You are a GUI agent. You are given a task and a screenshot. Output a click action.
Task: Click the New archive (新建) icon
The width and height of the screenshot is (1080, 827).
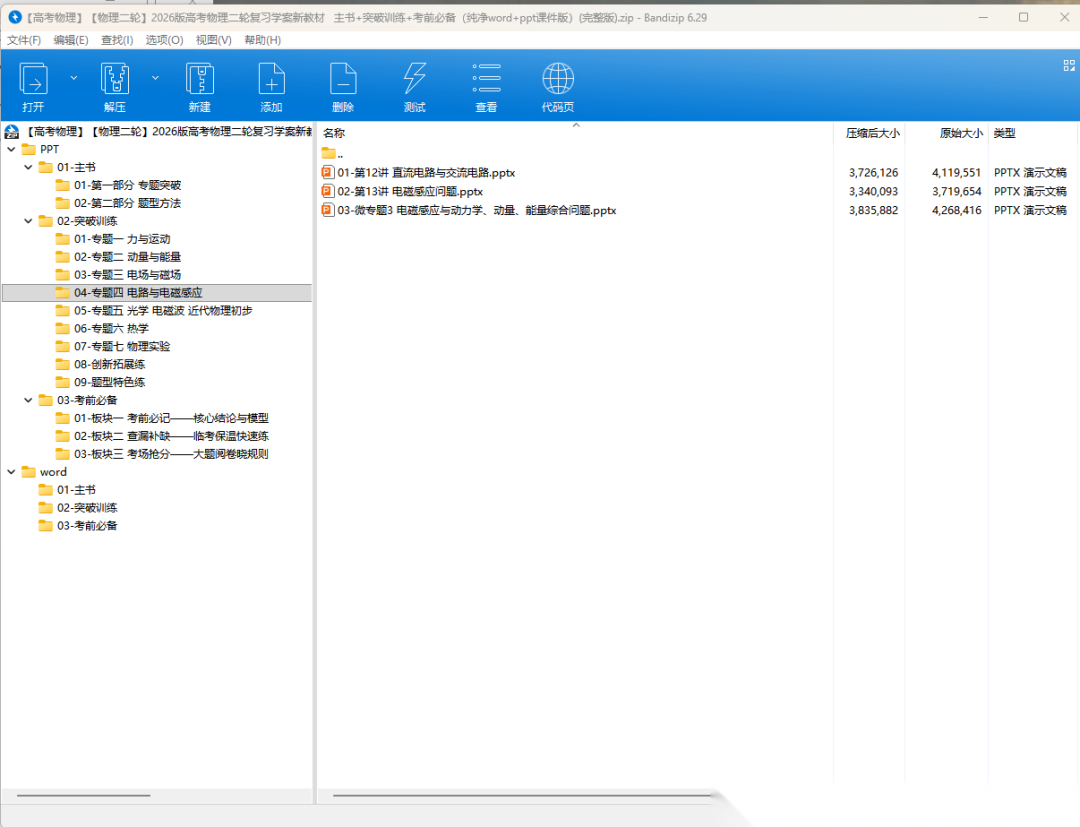(x=200, y=80)
